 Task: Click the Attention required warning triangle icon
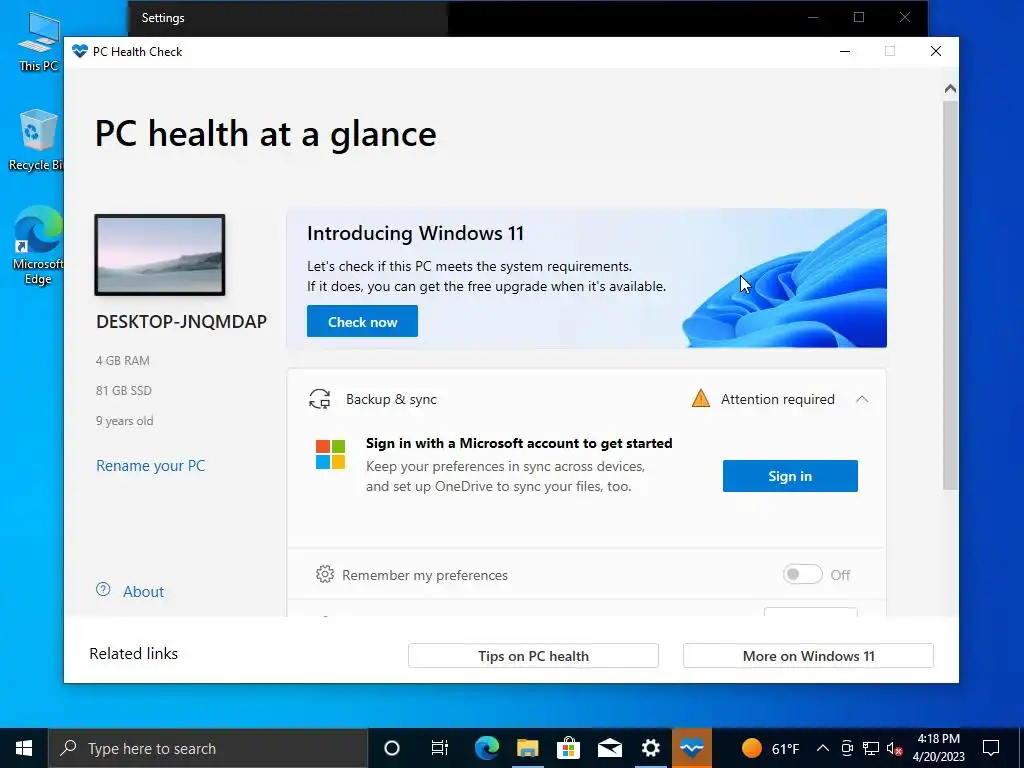pos(701,398)
